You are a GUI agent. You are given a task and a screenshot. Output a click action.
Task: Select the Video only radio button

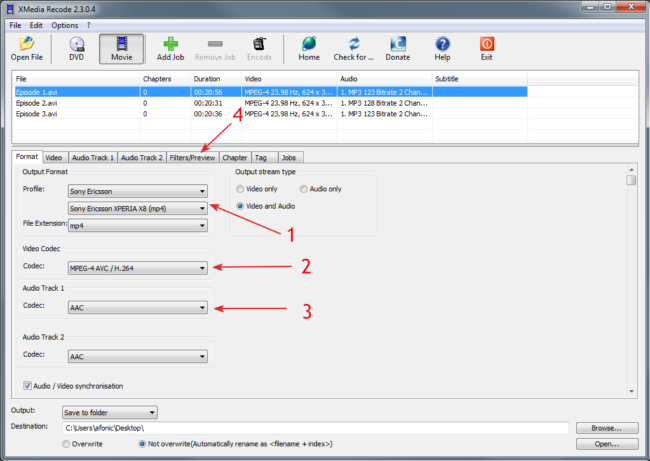[x=240, y=189]
